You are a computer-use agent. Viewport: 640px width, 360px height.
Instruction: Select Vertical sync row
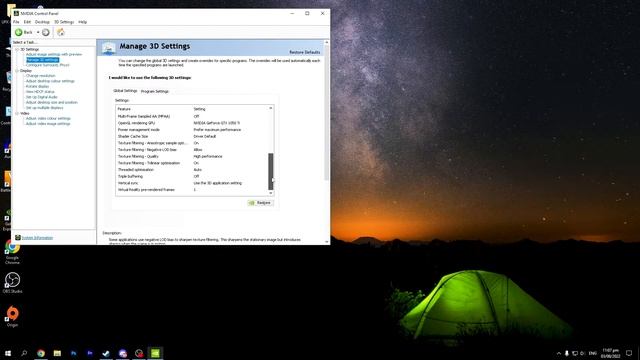tap(192, 183)
